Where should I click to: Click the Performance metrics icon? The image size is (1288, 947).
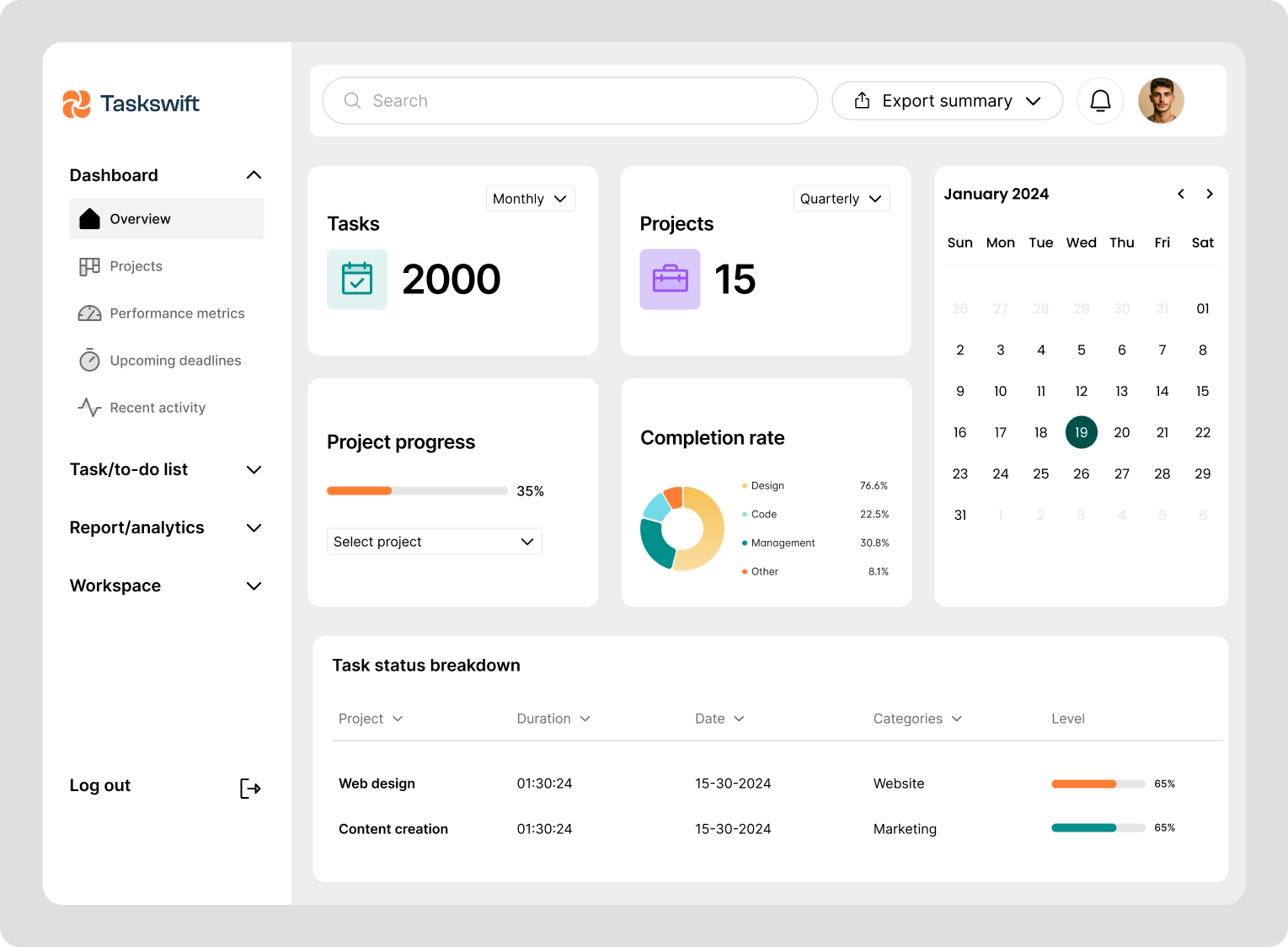point(89,313)
